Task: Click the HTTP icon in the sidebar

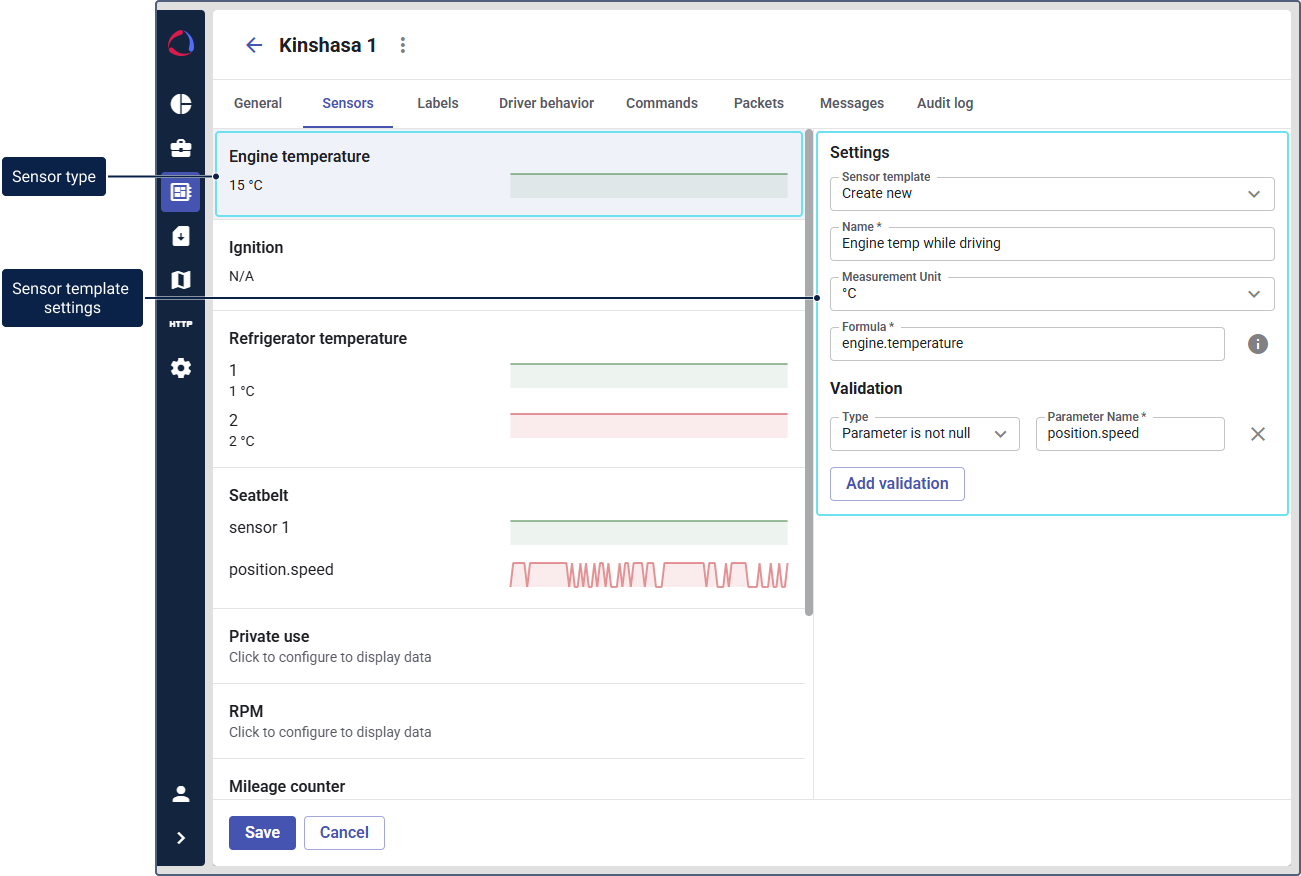Action: (181, 324)
